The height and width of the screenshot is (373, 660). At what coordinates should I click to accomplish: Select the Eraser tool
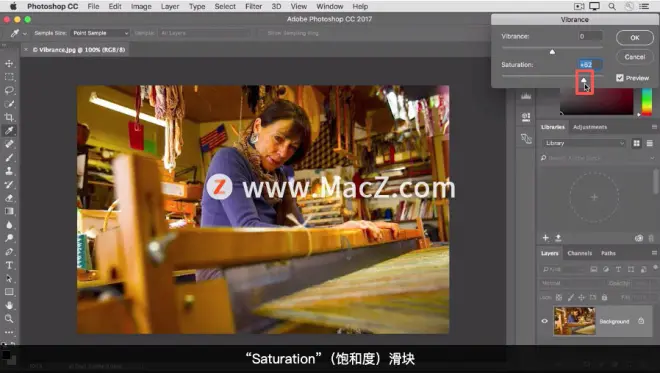click(9, 198)
